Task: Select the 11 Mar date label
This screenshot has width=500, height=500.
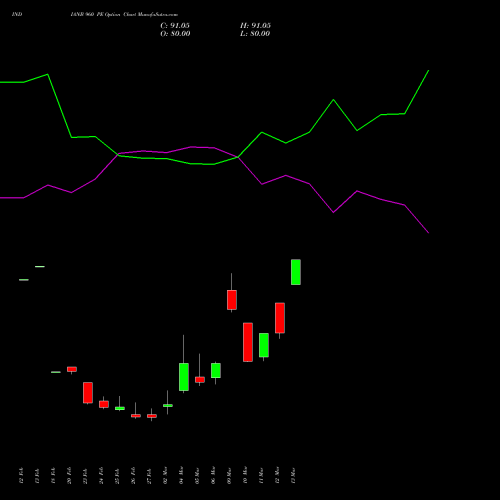Action: tap(261, 476)
